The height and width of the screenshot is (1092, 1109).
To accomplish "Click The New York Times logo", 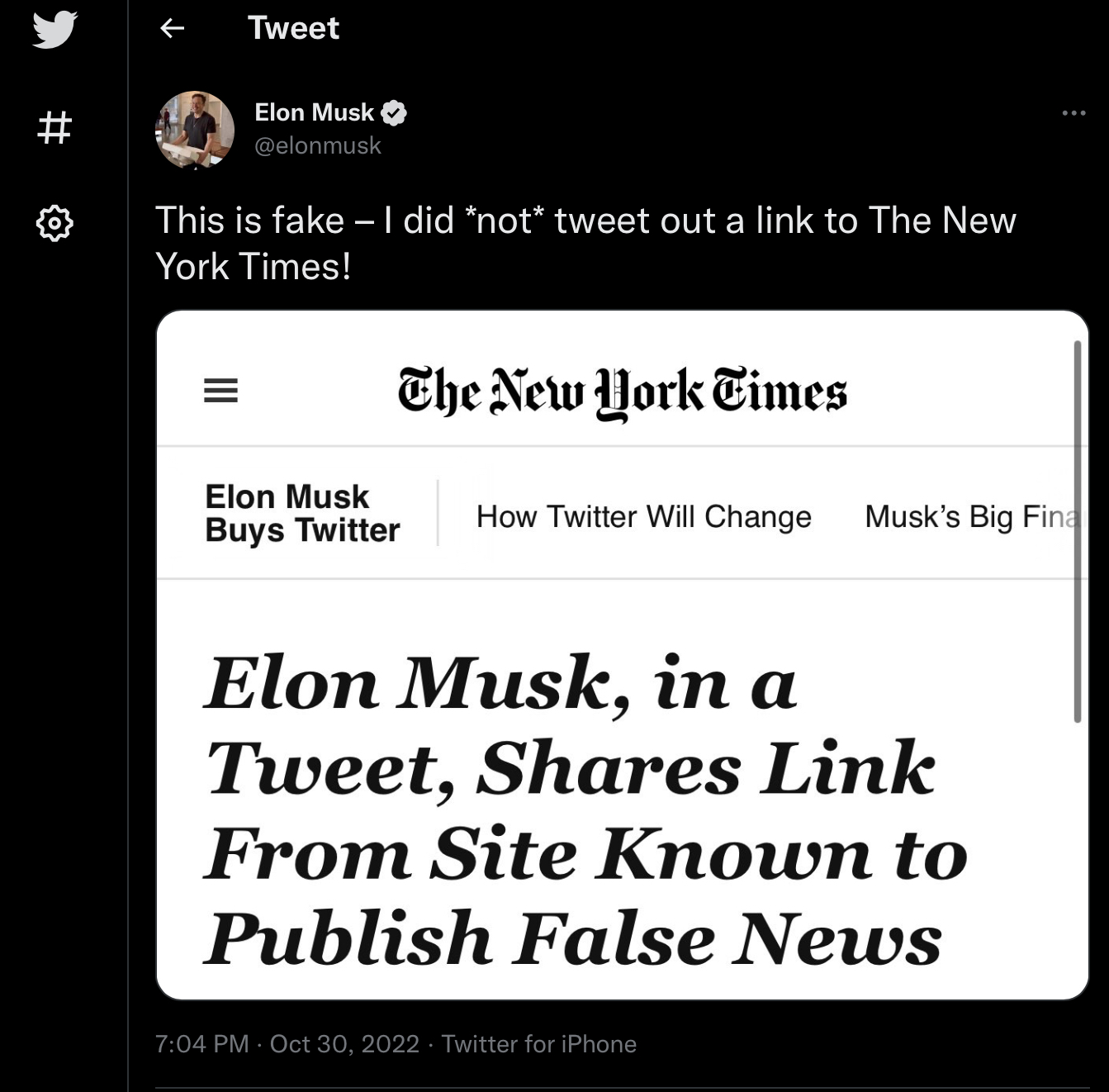I will pyautogui.click(x=622, y=392).
